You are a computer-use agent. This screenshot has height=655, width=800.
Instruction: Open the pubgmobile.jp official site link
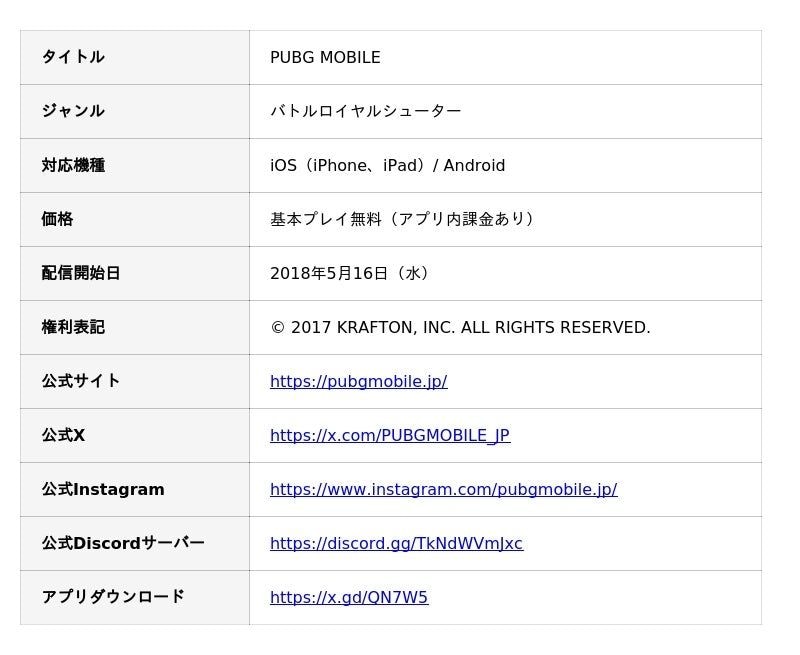point(359,382)
